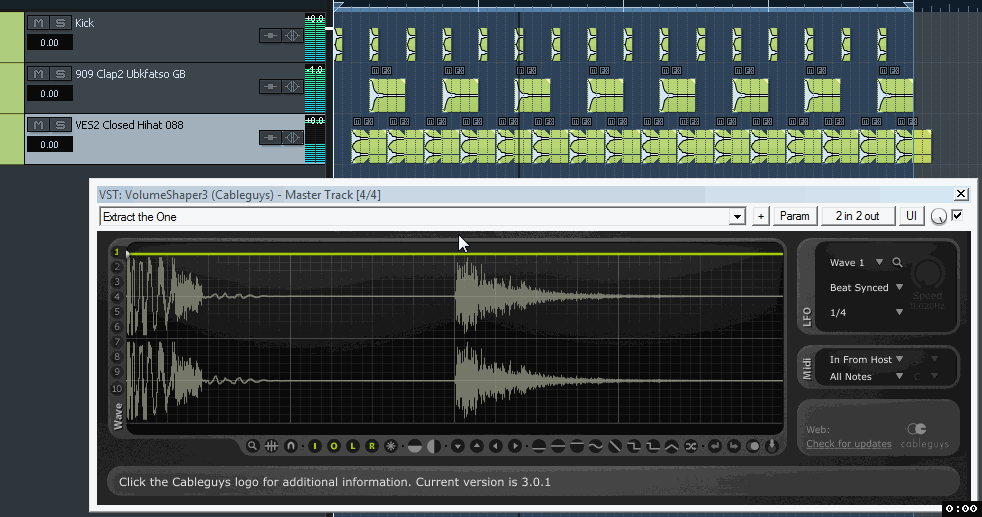Click the UI button in VST window
This screenshot has height=517, width=982.
911,216
